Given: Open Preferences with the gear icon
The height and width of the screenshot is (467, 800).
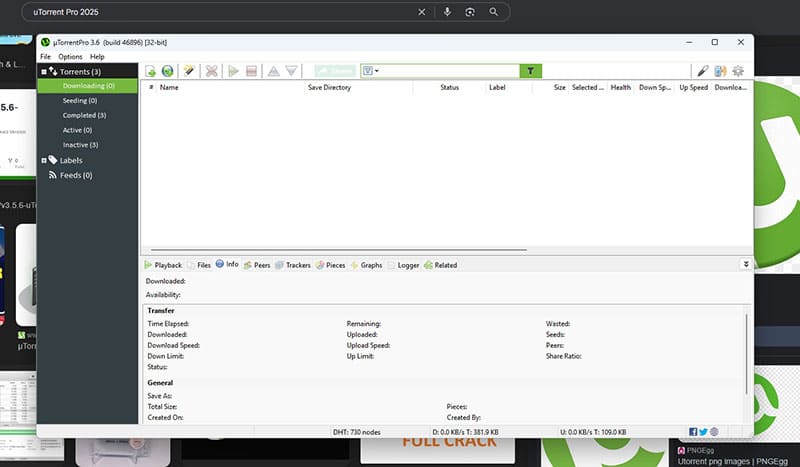Looking at the screenshot, I should coord(738,71).
